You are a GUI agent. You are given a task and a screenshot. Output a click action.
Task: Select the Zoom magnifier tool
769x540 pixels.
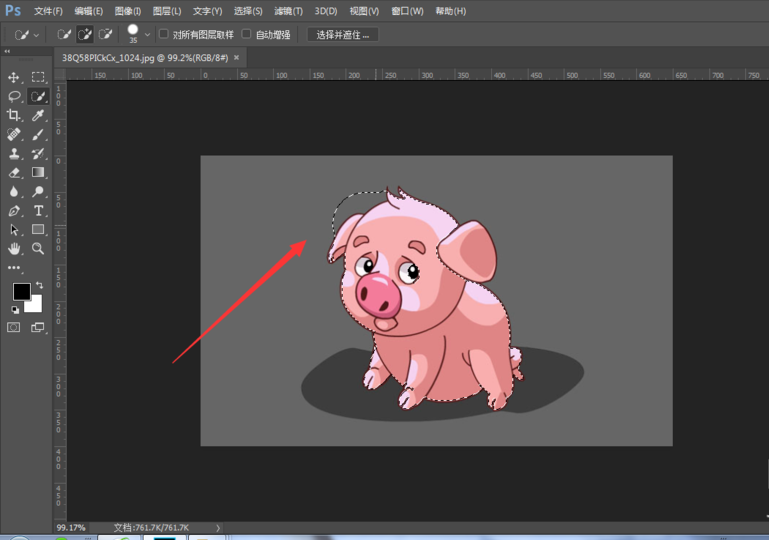pos(38,248)
